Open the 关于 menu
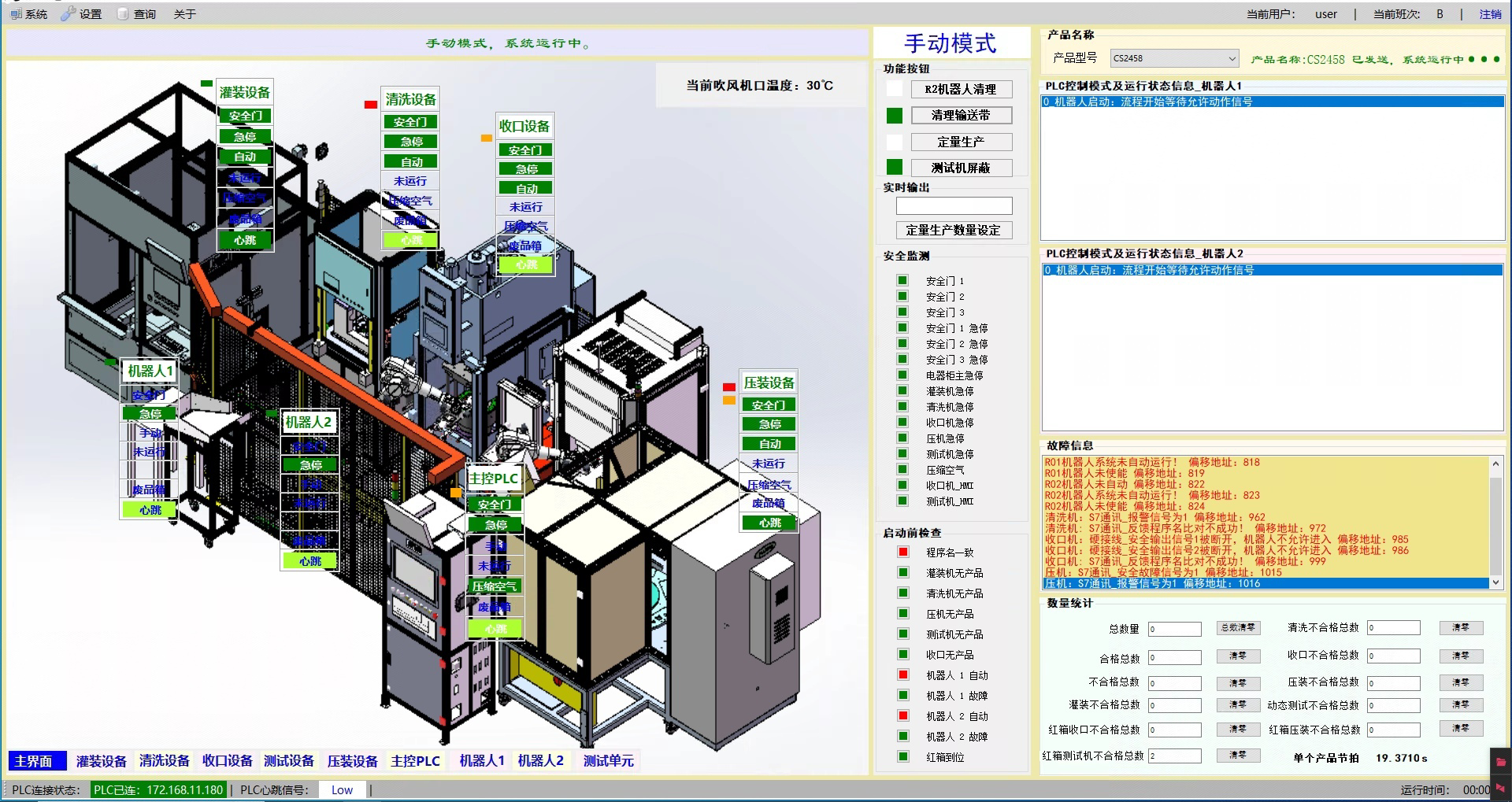This screenshot has height=802, width=1512. click(x=184, y=14)
